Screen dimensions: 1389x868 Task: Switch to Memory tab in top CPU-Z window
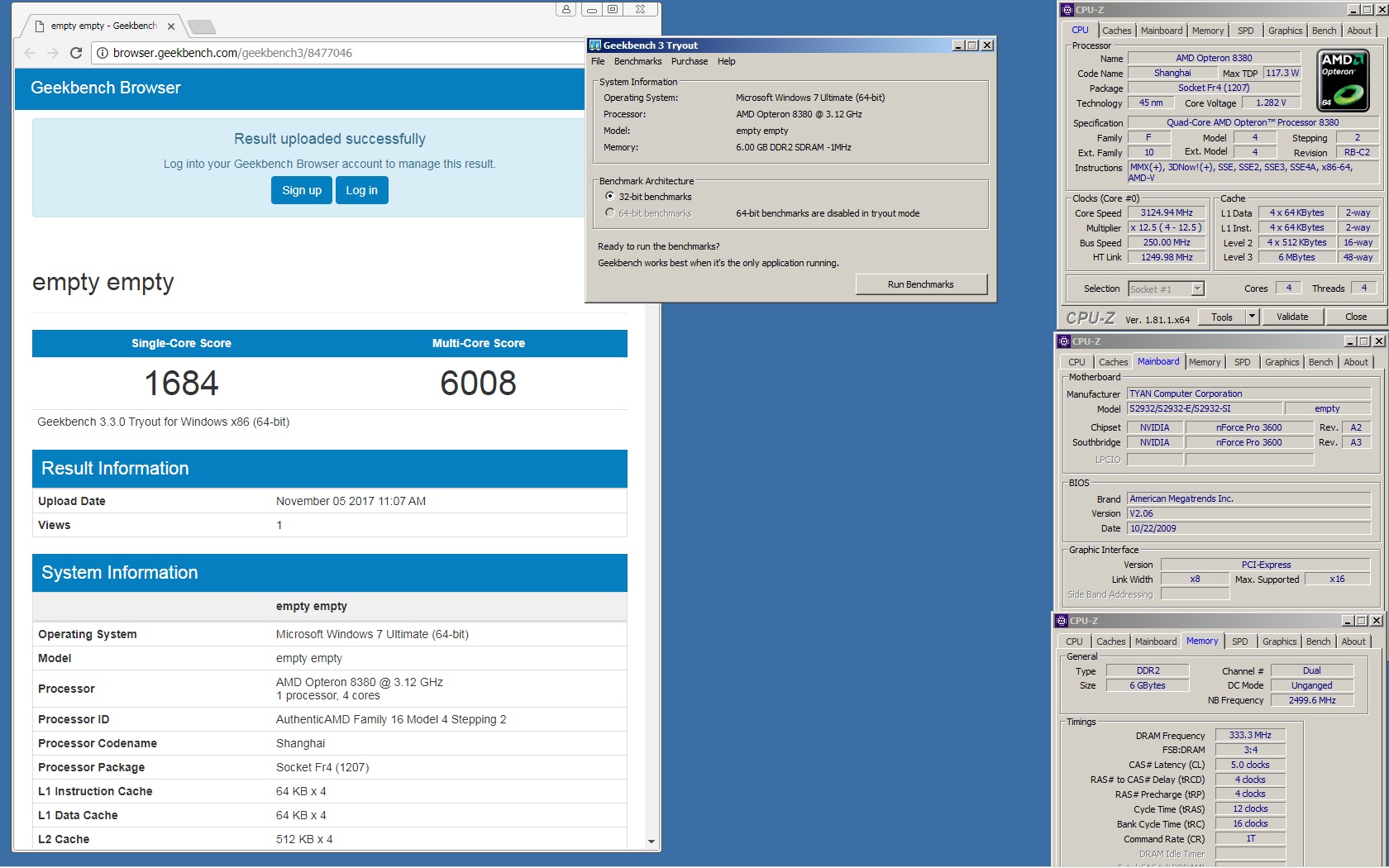point(1207,31)
